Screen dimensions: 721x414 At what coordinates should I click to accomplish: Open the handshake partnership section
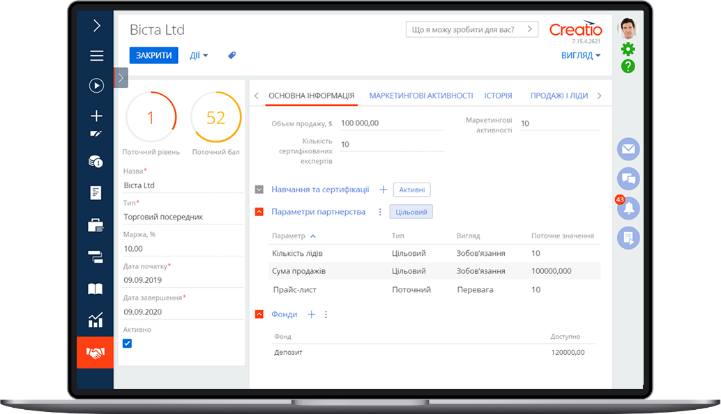[95, 353]
